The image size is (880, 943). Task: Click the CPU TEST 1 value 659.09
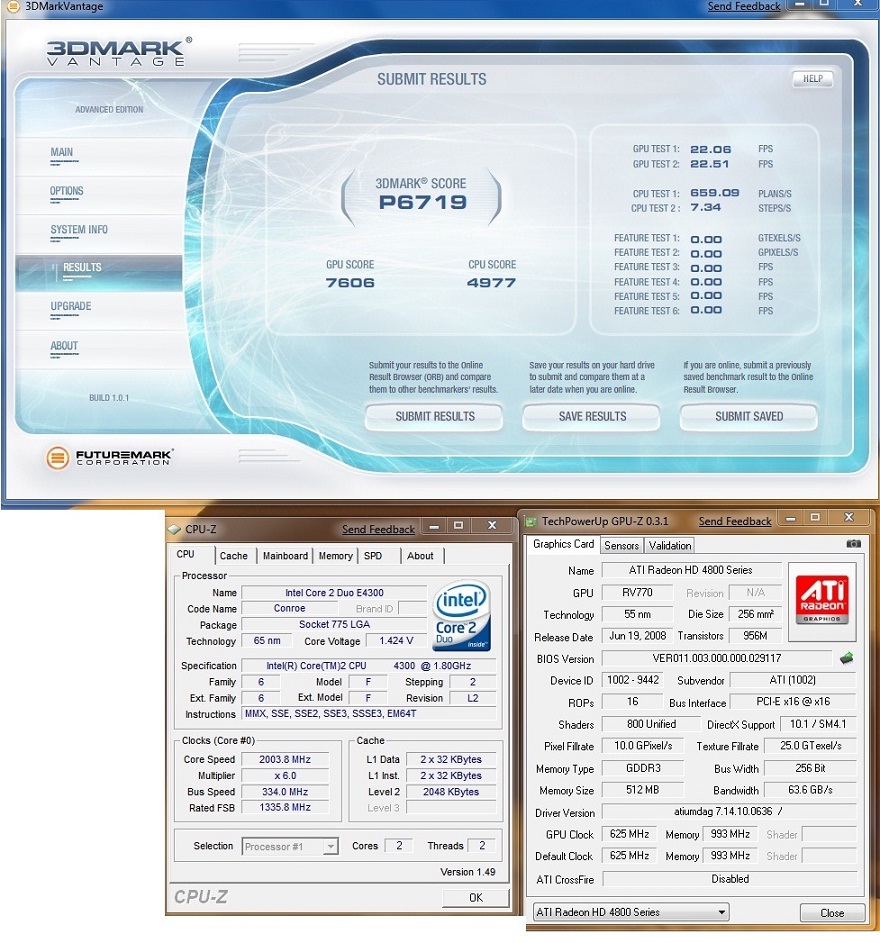pyautogui.click(x=715, y=193)
